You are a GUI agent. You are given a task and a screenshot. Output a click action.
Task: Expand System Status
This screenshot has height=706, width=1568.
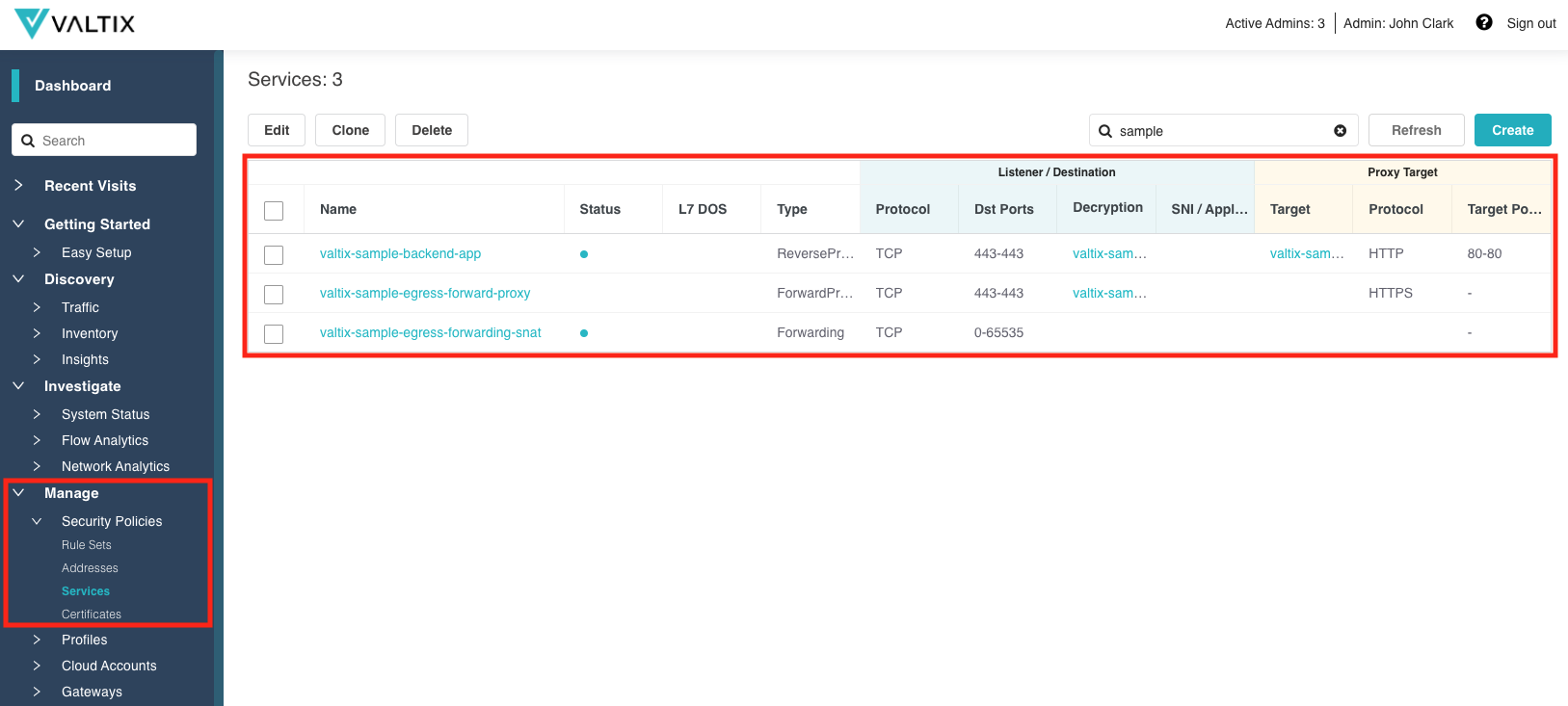(37, 414)
